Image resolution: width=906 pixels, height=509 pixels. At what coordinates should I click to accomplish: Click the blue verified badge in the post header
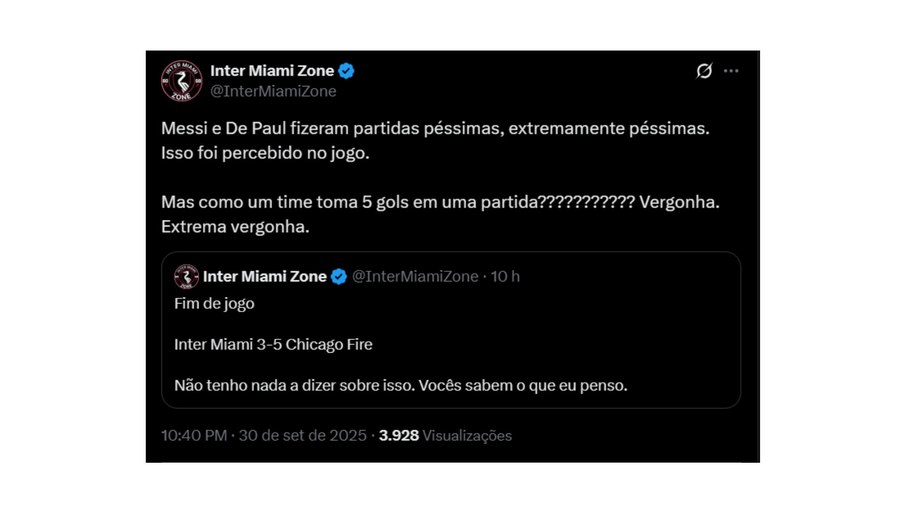click(347, 71)
